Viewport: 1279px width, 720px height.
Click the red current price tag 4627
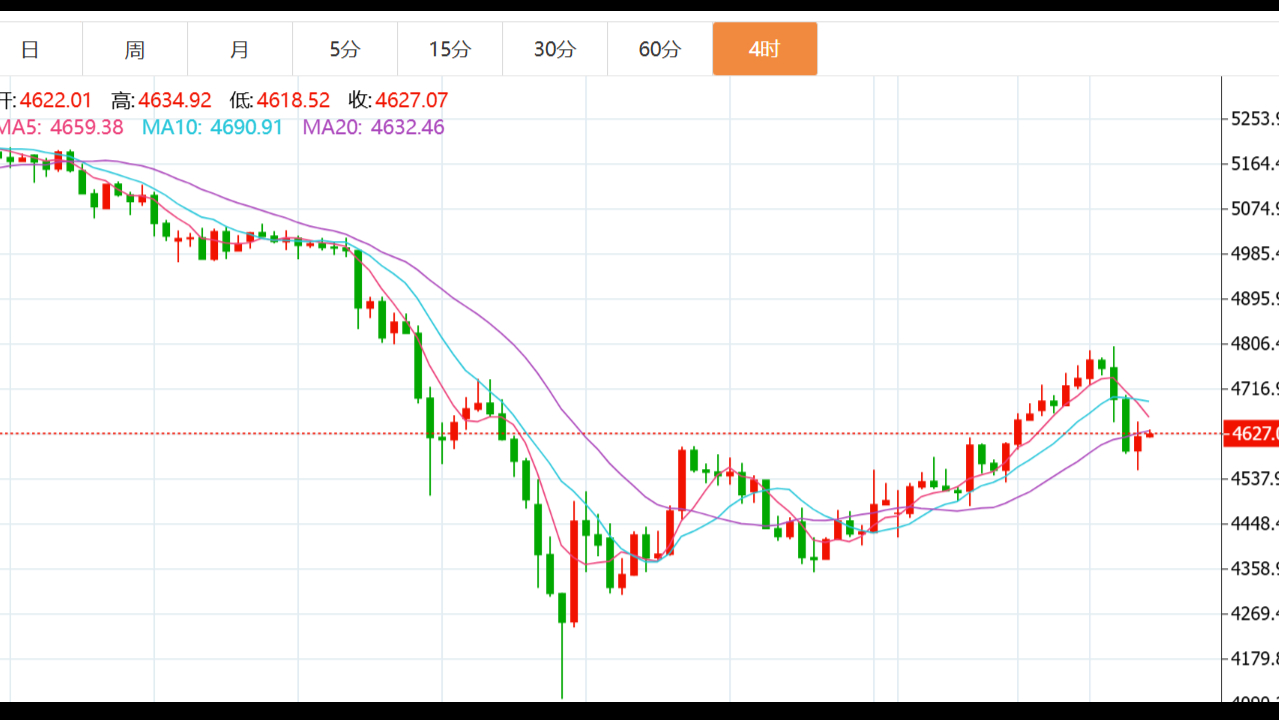(x=1253, y=434)
